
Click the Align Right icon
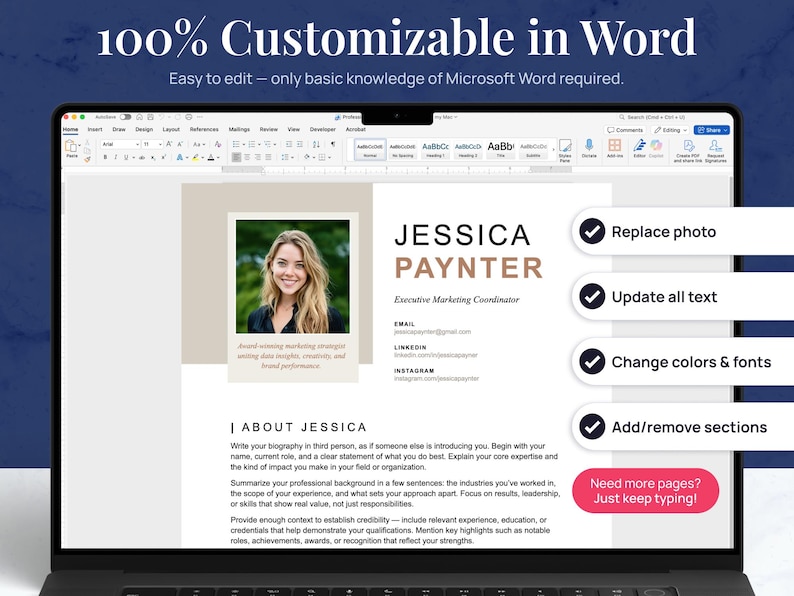(258, 157)
